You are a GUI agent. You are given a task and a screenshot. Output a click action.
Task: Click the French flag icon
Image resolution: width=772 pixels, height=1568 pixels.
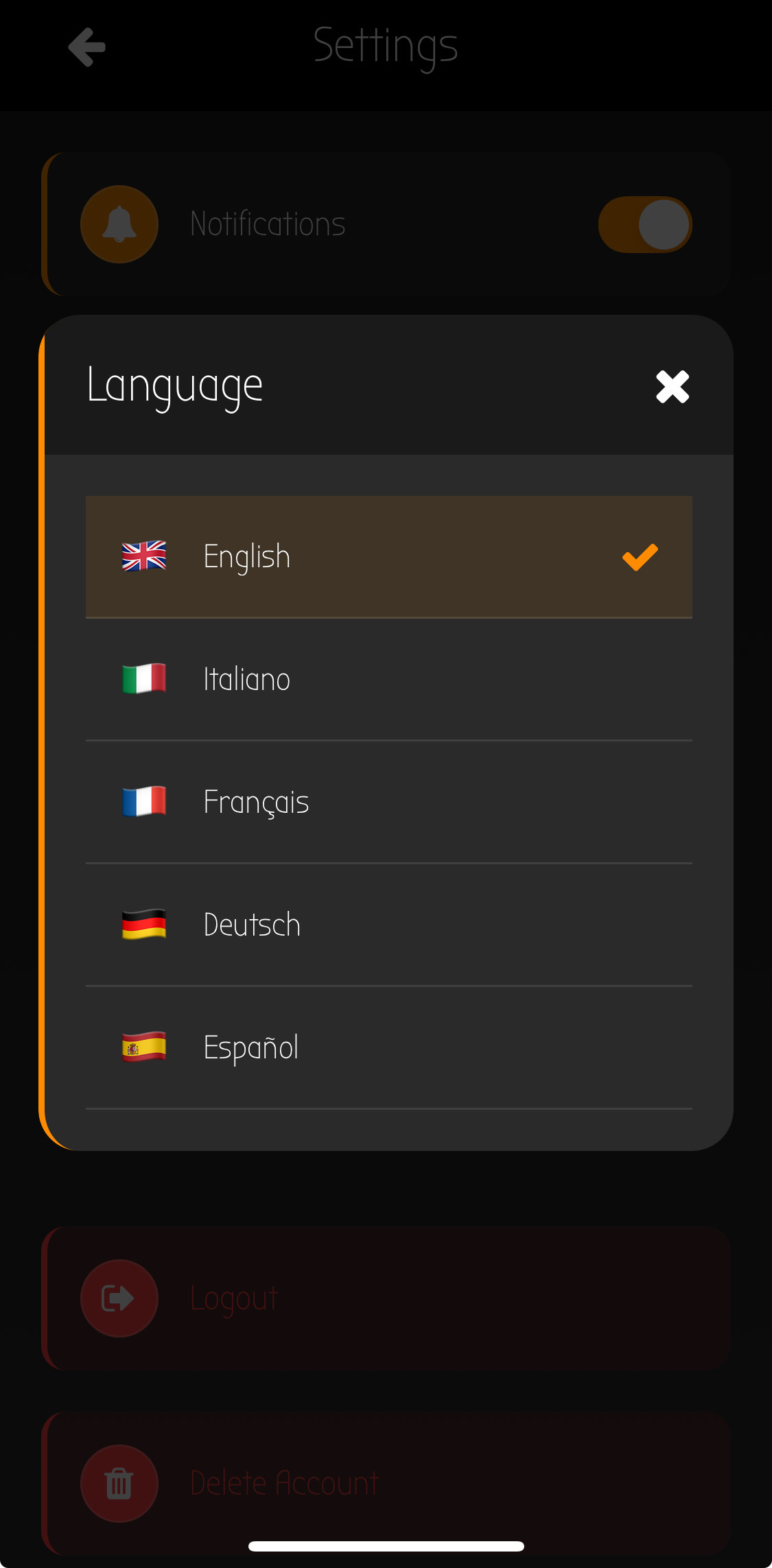[x=144, y=800]
